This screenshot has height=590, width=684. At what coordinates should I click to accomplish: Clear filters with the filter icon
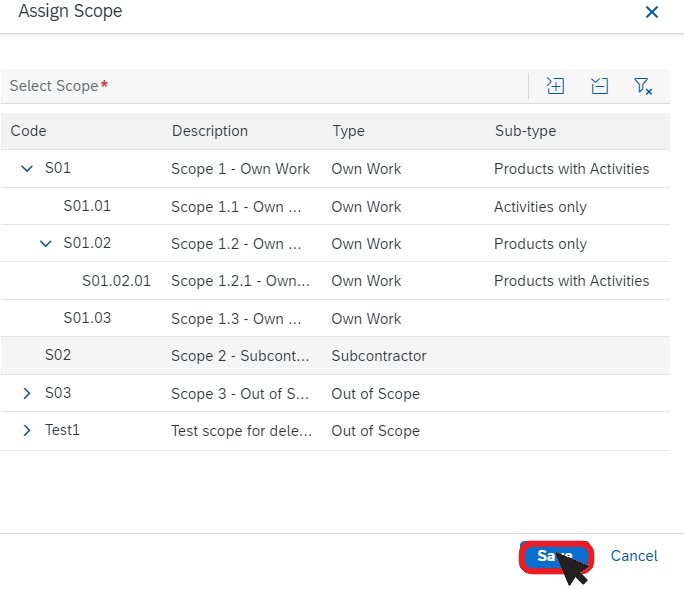pyautogui.click(x=643, y=85)
